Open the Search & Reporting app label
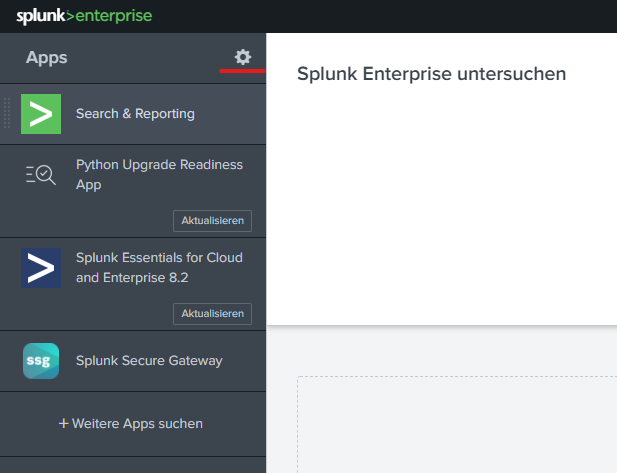 [135, 114]
